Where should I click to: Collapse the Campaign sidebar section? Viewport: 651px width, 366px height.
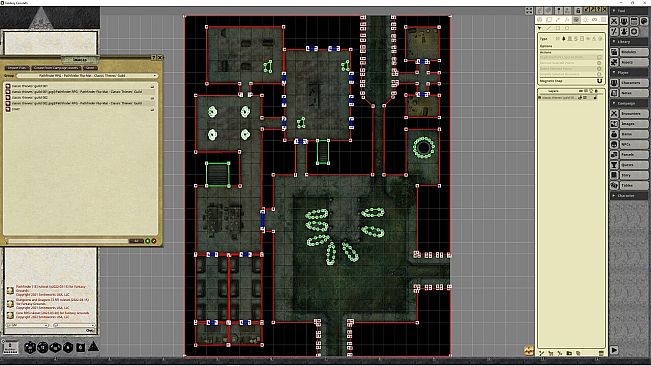tap(629, 103)
